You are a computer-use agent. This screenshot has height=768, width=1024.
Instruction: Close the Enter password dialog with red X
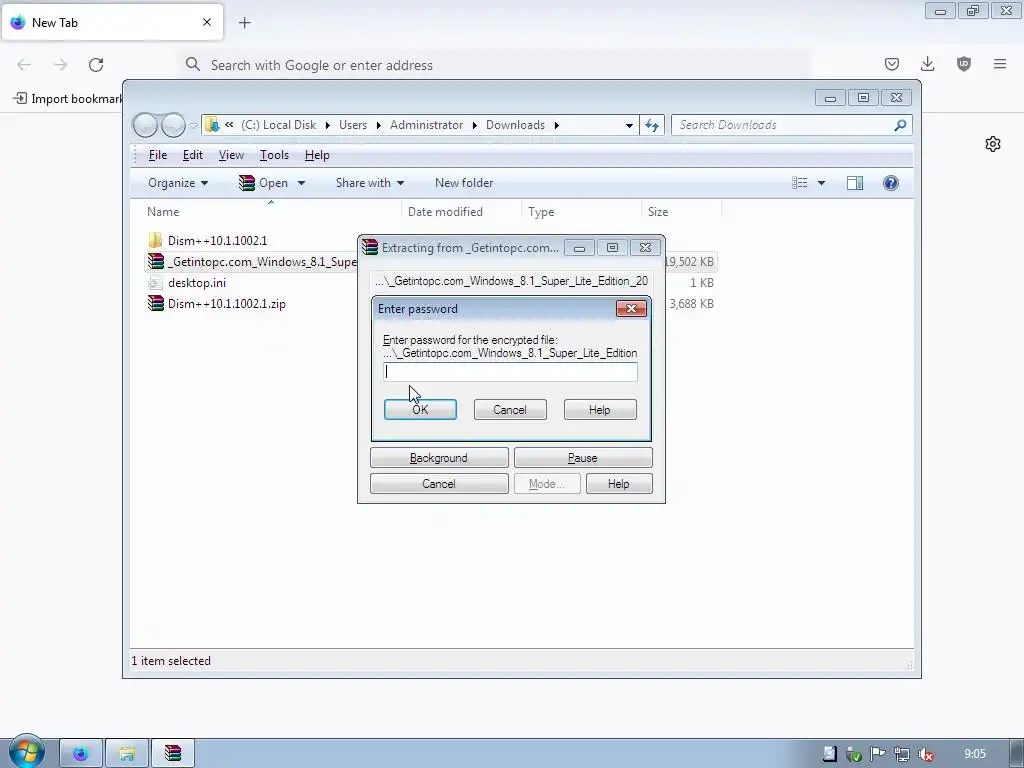631,308
